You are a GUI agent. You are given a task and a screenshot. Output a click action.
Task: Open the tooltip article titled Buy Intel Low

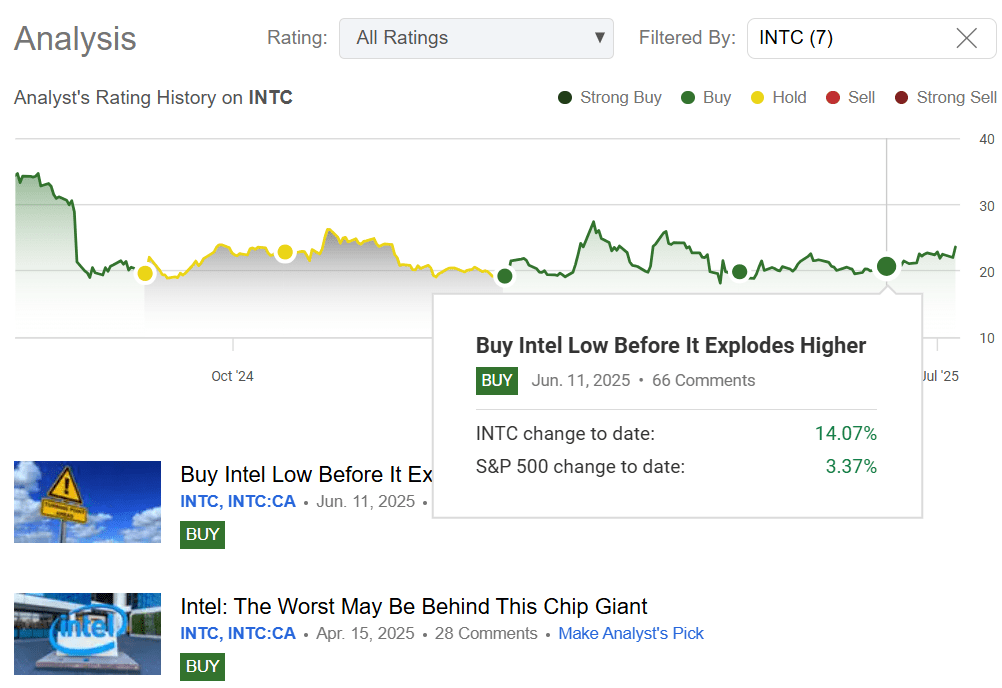[x=670, y=345]
